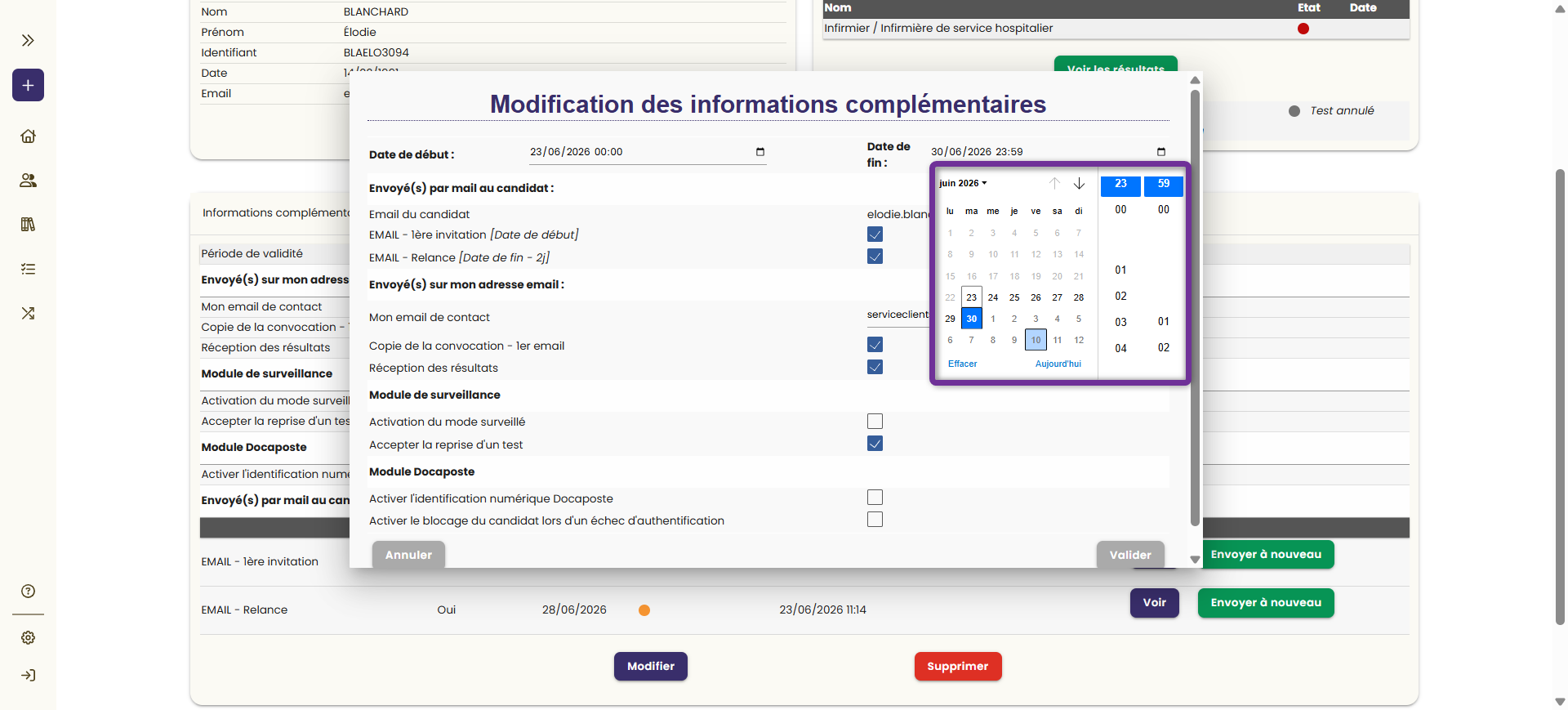Click Aujourd'hui link in calendar

1058,364
